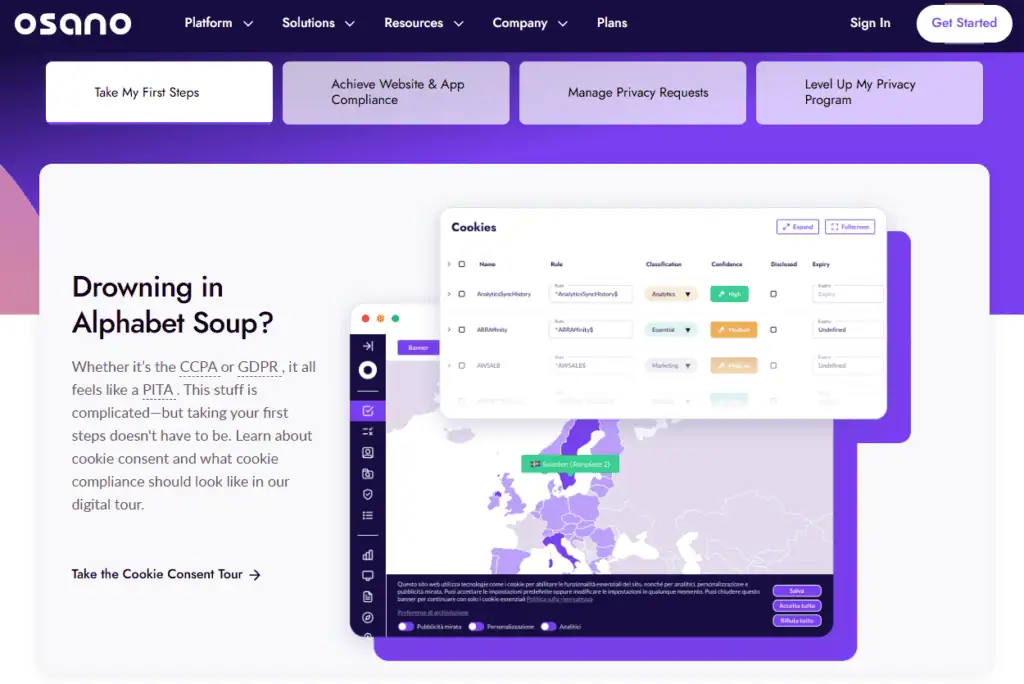Check Disclosed box for ARRAffinity
Screen dimensions: 1024x684
pos(773,330)
